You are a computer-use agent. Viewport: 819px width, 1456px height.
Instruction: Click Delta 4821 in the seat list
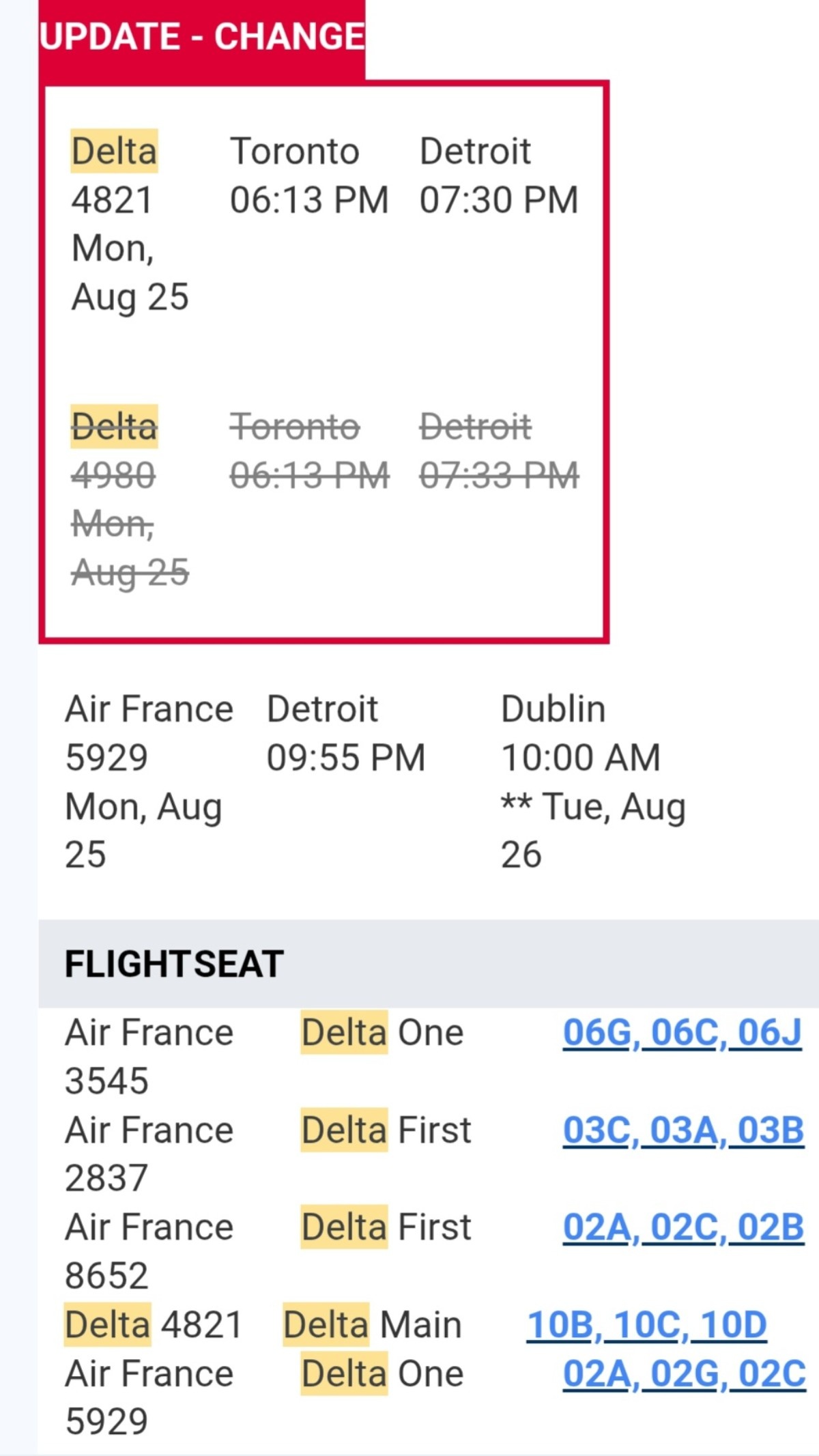(x=154, y=1325)
